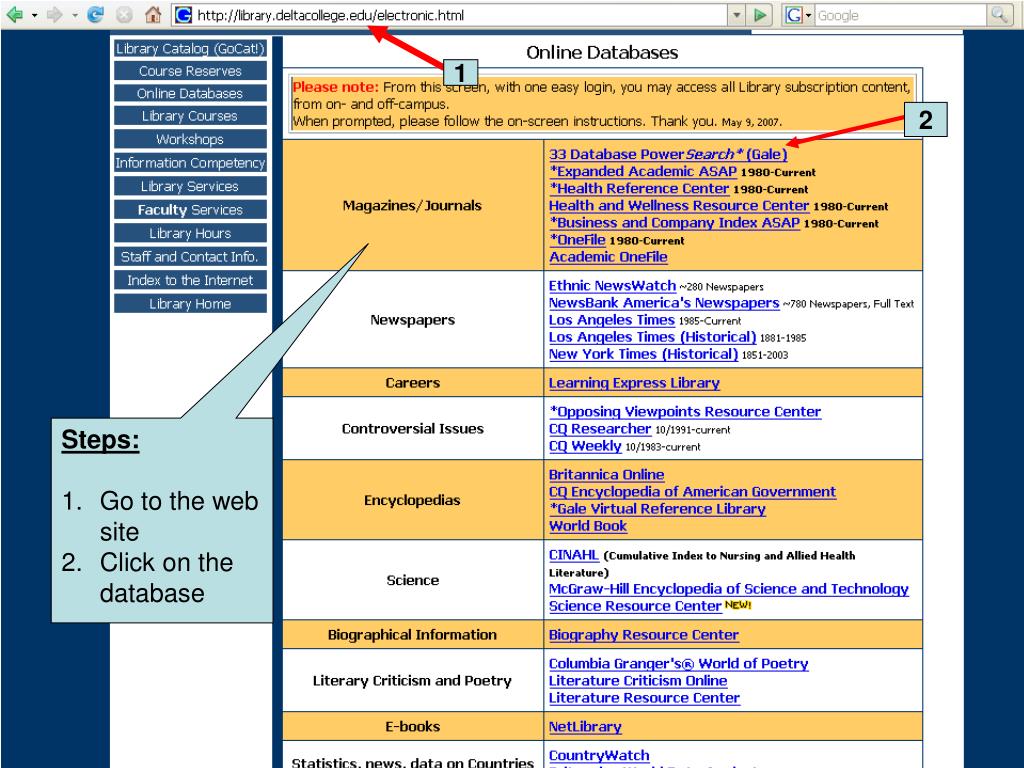Image resolution: width=1024 pixels, height=768 pixels.
Task: Click the search magnifier icon
Action: (999, 15)
